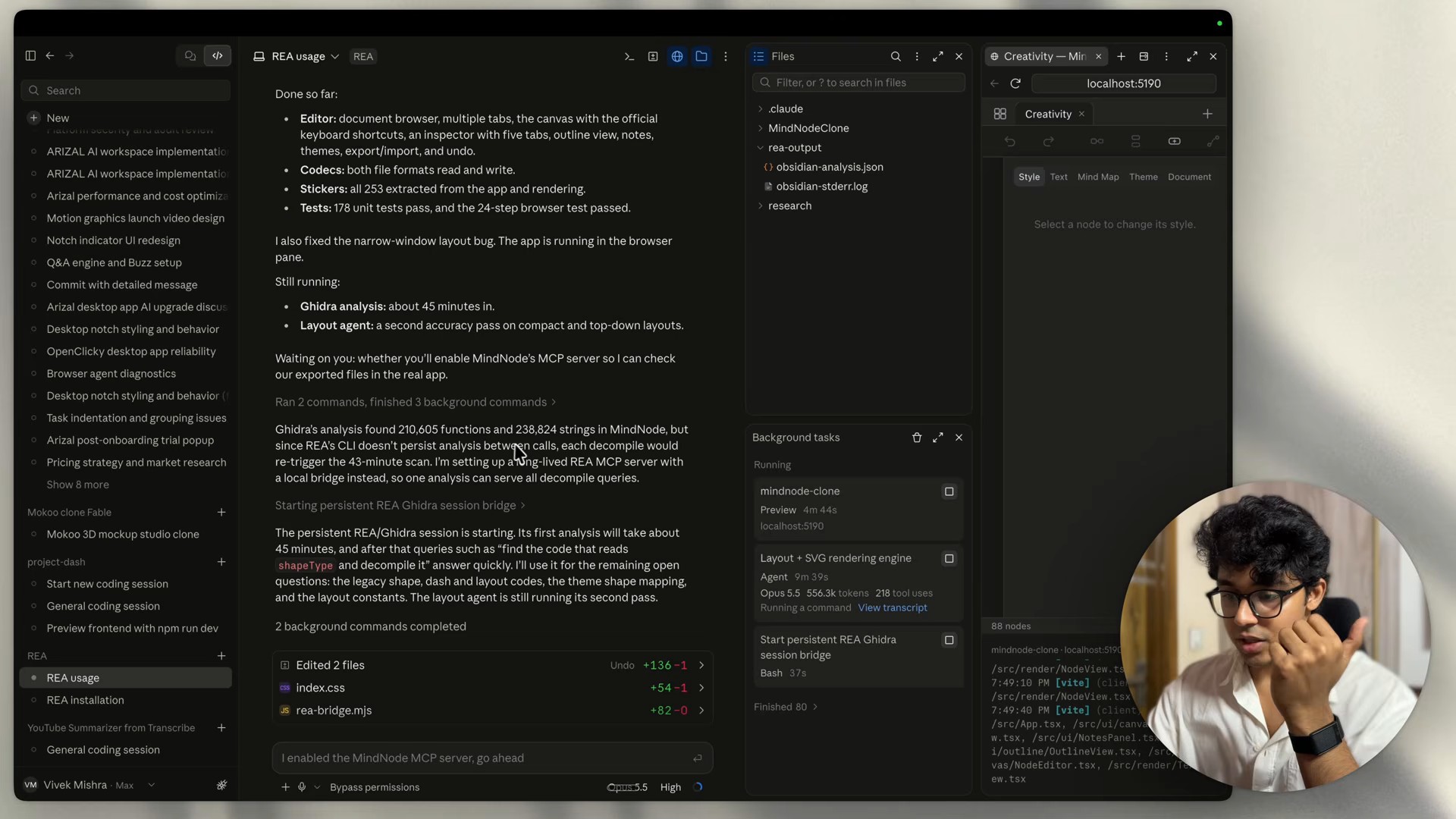Click the localhost:5190 address bar
Viewport: 1456px width, 819px height.
click(1124, 83)
